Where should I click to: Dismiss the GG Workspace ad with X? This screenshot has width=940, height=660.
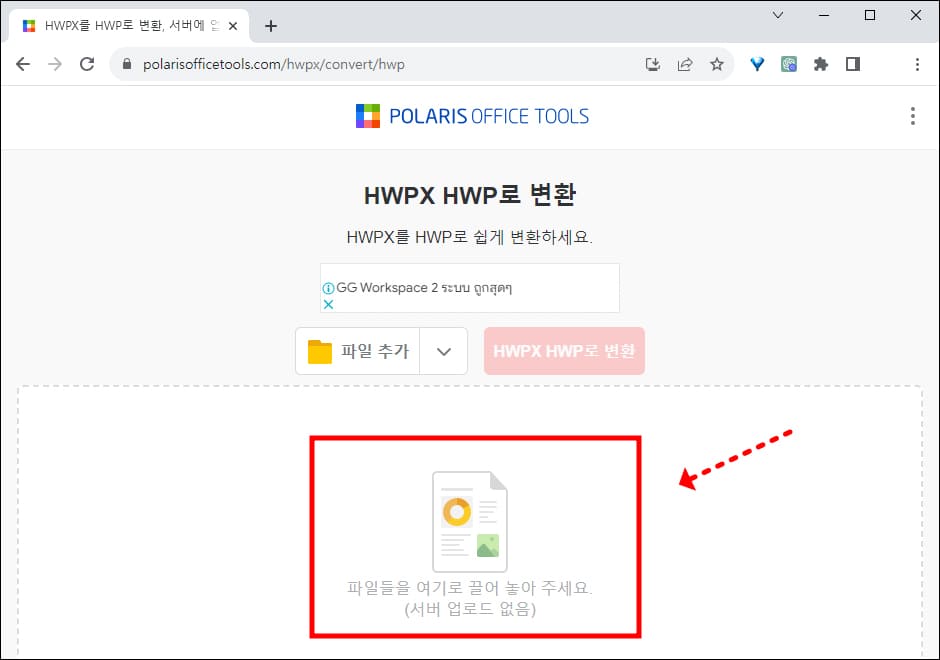coord(329,304)
